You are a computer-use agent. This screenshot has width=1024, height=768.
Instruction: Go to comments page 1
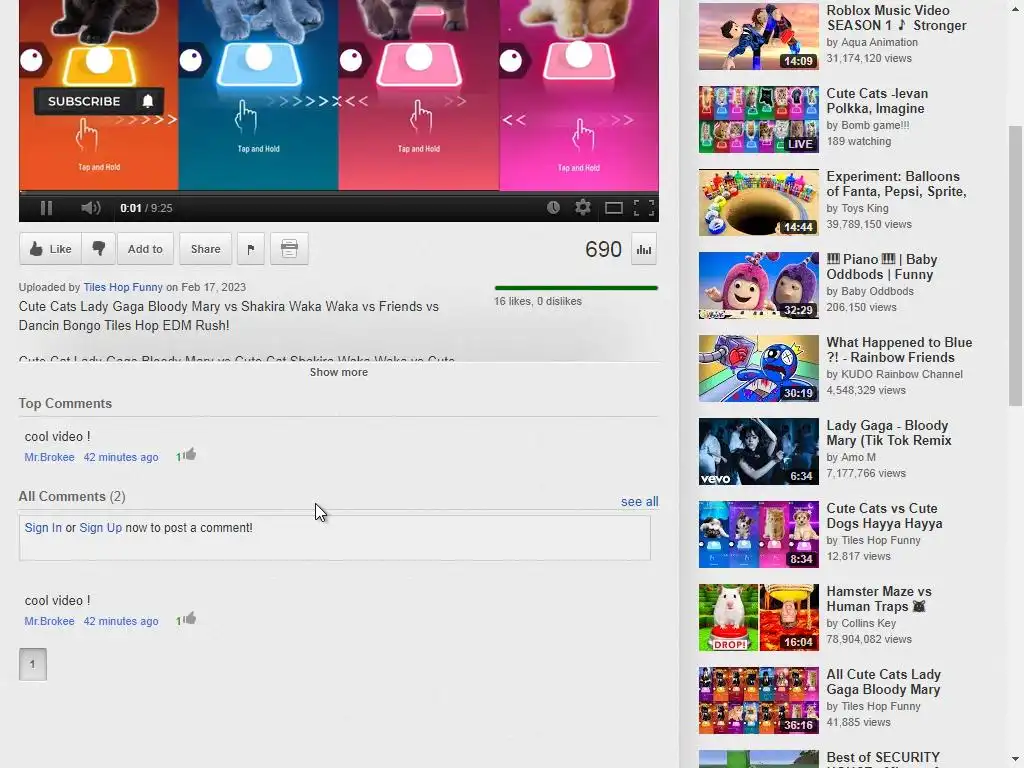pyautogui.click(x=33, y=664)
